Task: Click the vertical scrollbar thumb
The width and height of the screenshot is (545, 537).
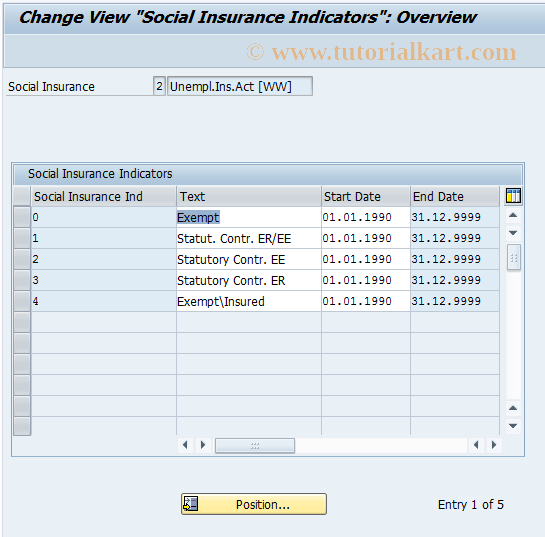Action: [514, 258]
